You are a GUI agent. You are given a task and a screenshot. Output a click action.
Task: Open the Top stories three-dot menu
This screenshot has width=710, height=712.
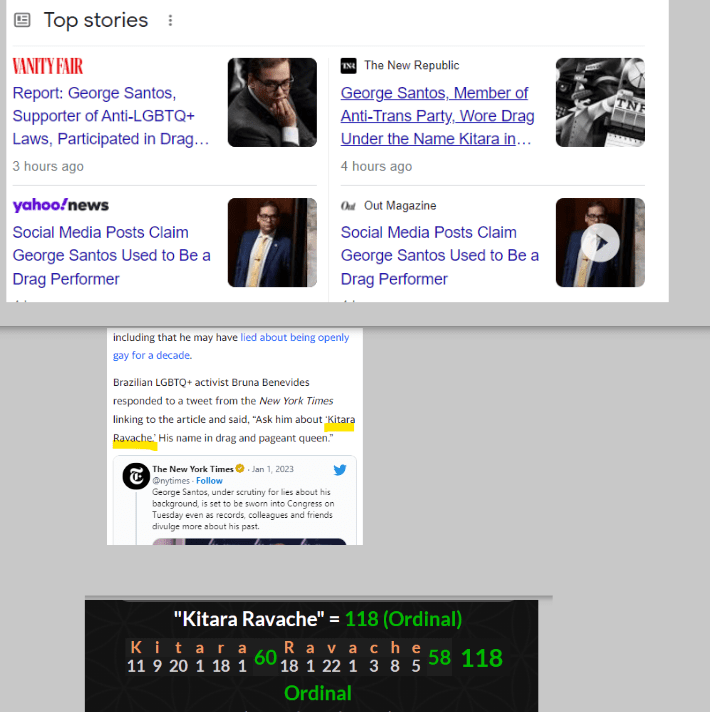click(x=170, y=21)
